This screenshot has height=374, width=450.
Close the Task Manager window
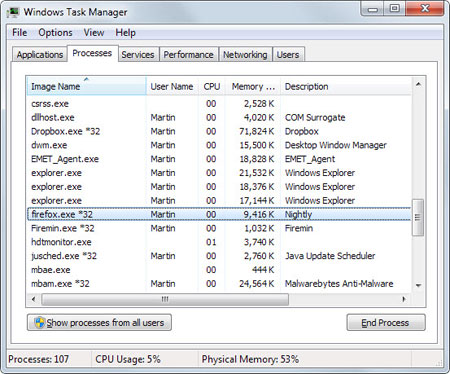tap(425, 9)
